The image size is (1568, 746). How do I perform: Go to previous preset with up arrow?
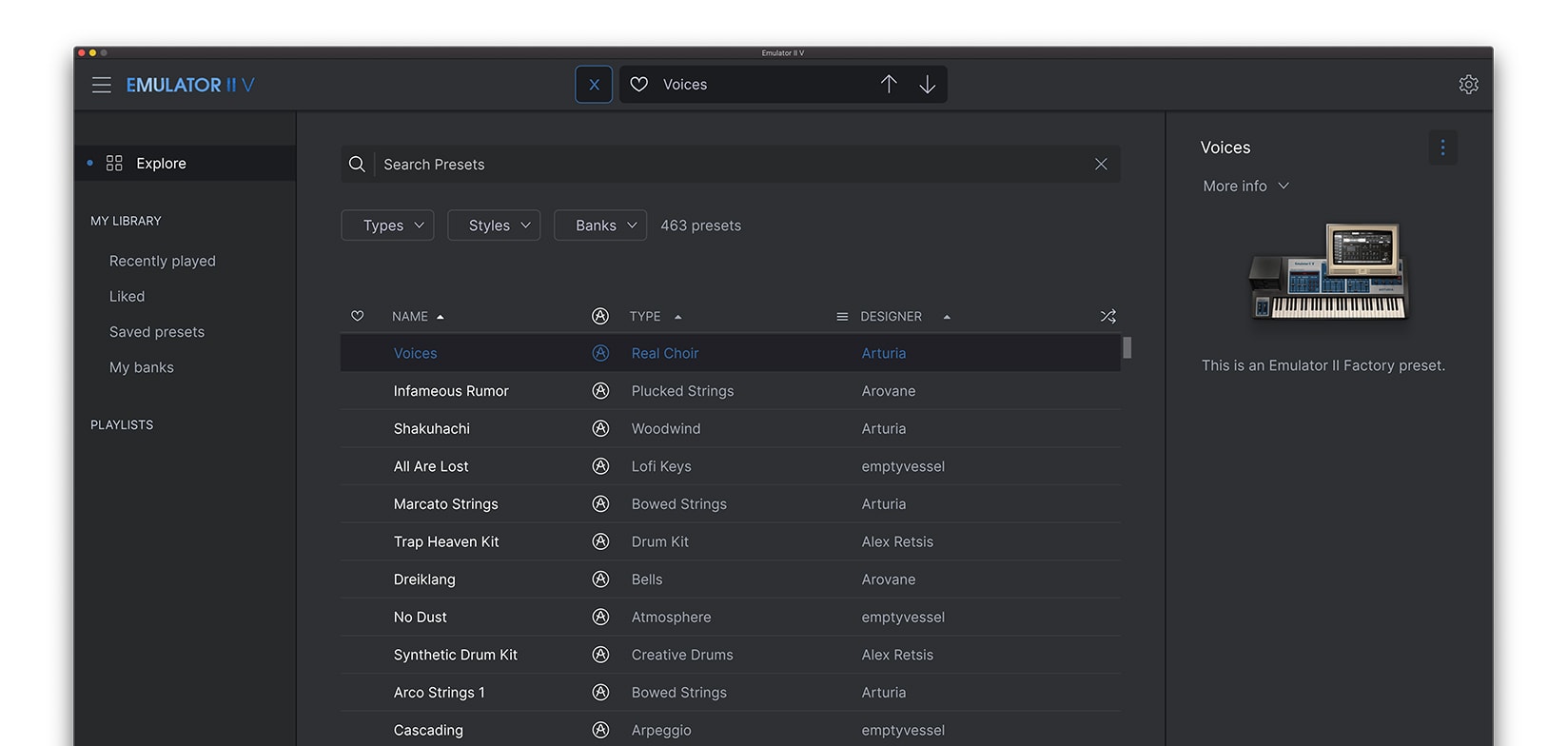pyautogui.click(x=889, y=85)
